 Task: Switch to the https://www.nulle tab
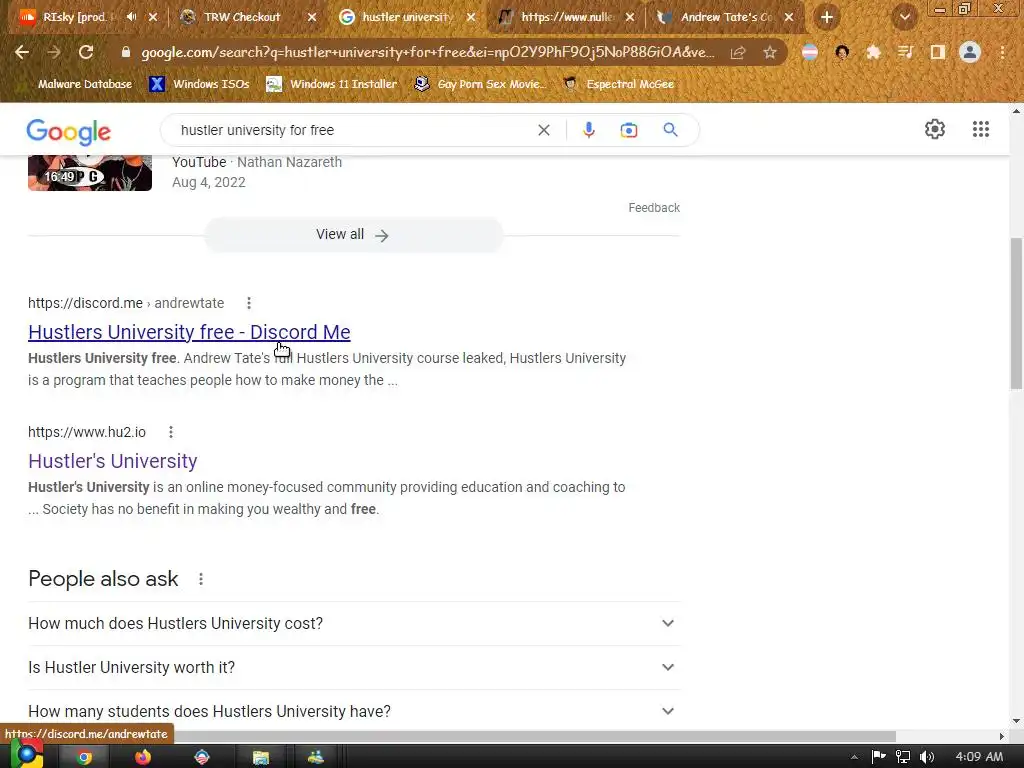tap(567, 17)
